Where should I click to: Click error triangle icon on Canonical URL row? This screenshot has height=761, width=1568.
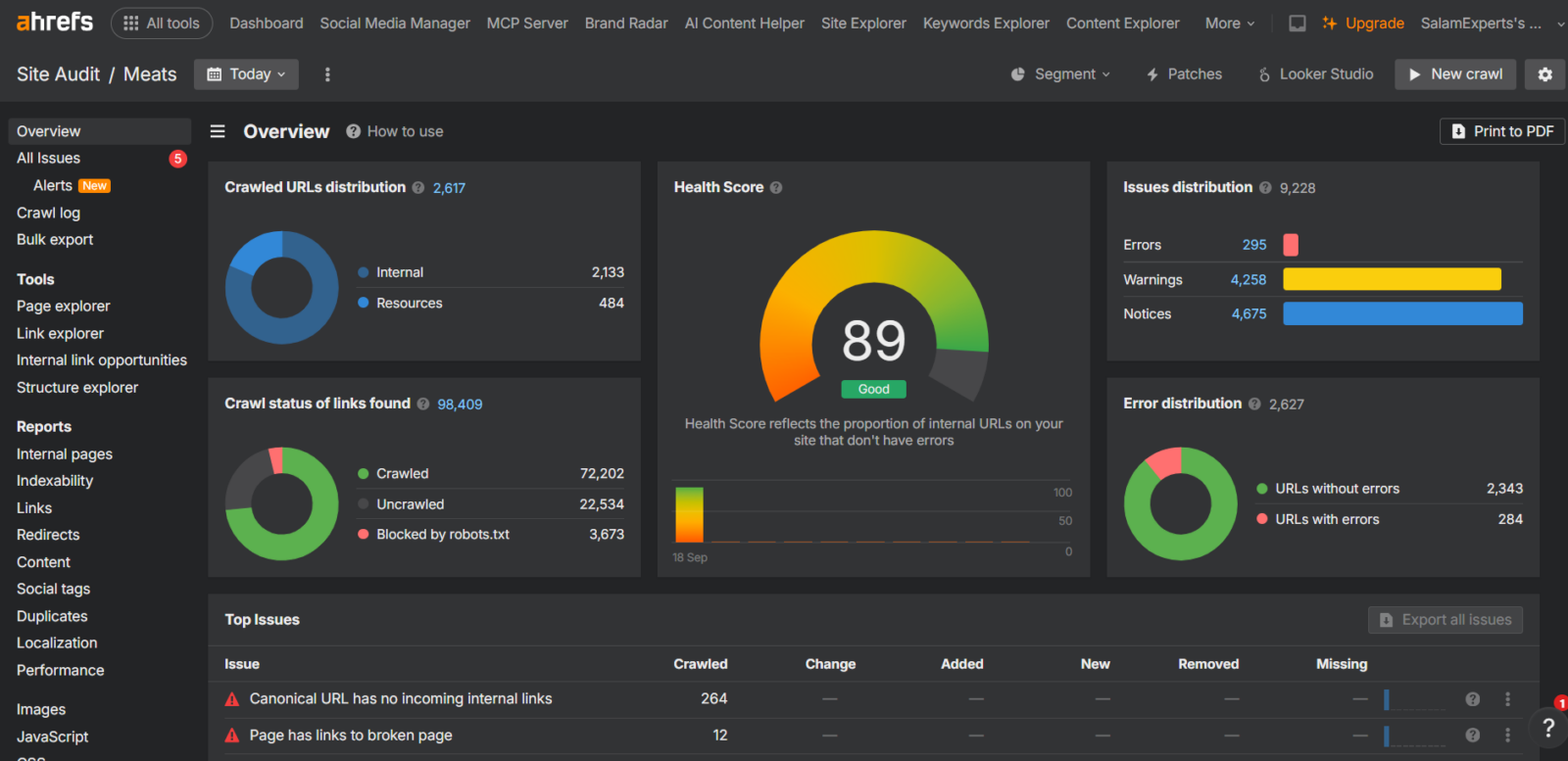tap(232, 699)
